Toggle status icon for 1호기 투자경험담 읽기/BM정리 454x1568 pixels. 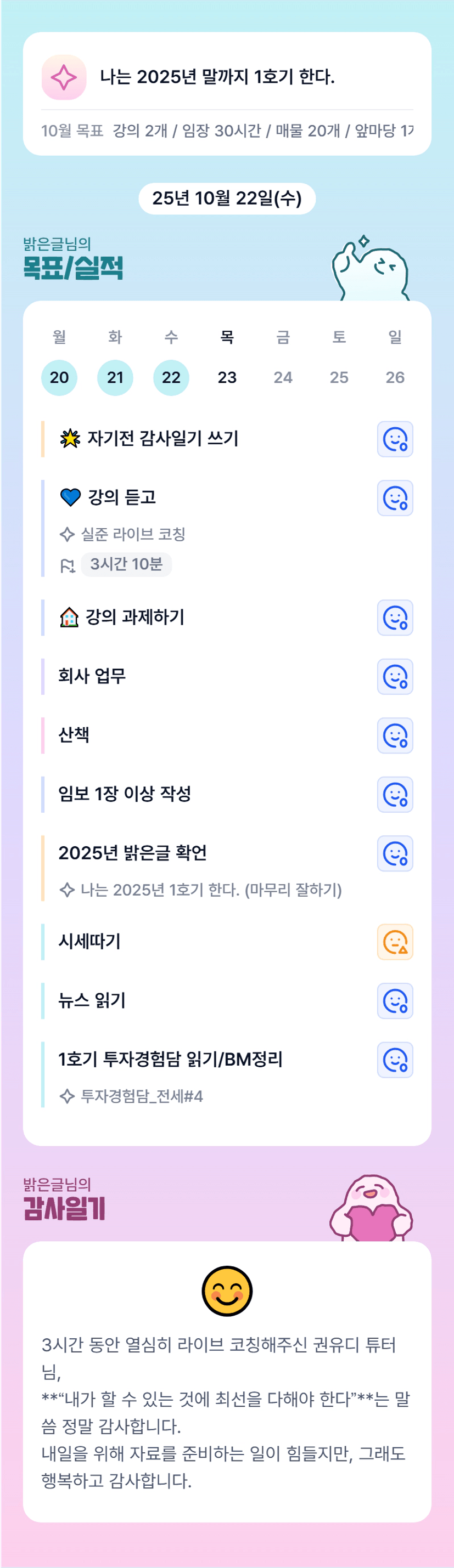[x=395, y=1060]
